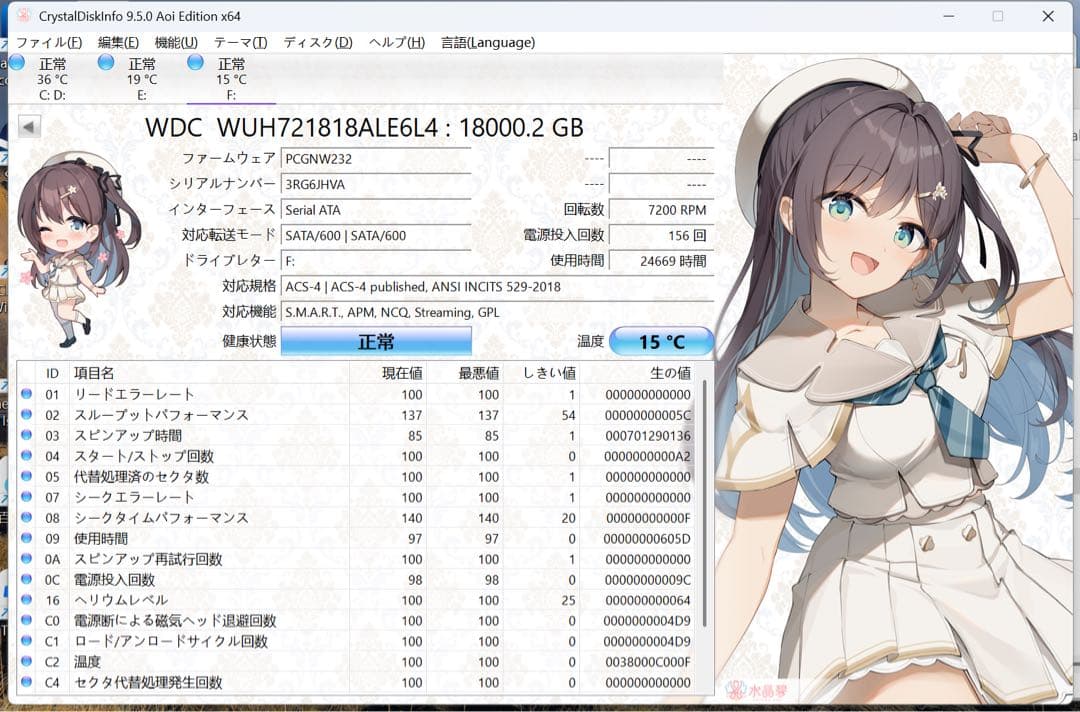Screen dimensions: 1080x712
Task: Open the 言語(Language) dropdown menu
Action: click(487, 42)
